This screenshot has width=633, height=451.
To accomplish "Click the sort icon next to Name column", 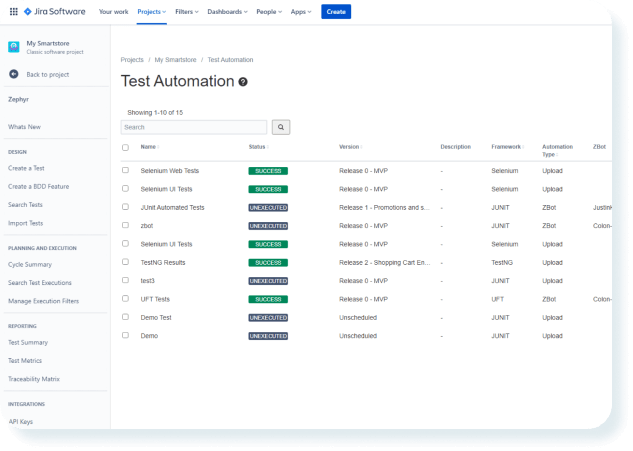I will tap(159, 147).
